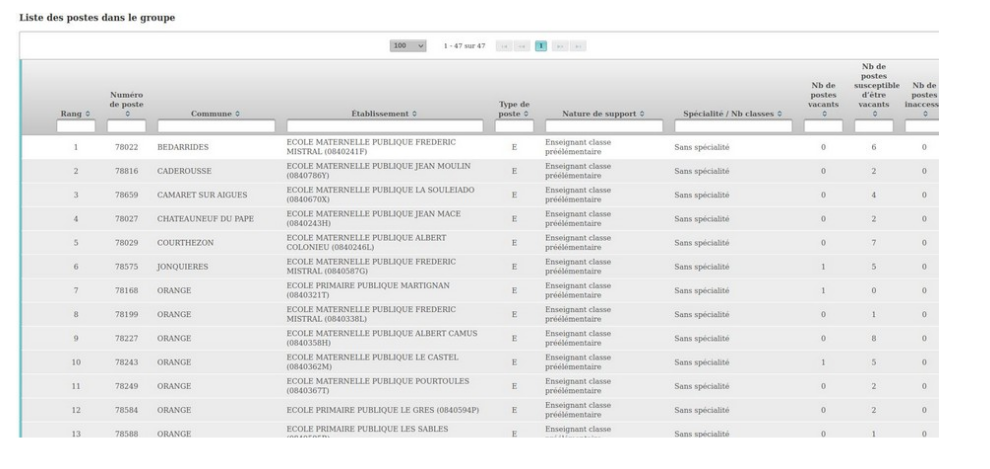The height and width of the screenshot is (469, 990).
Task: Click the Type de poste filter field
Action: point(514,127)
